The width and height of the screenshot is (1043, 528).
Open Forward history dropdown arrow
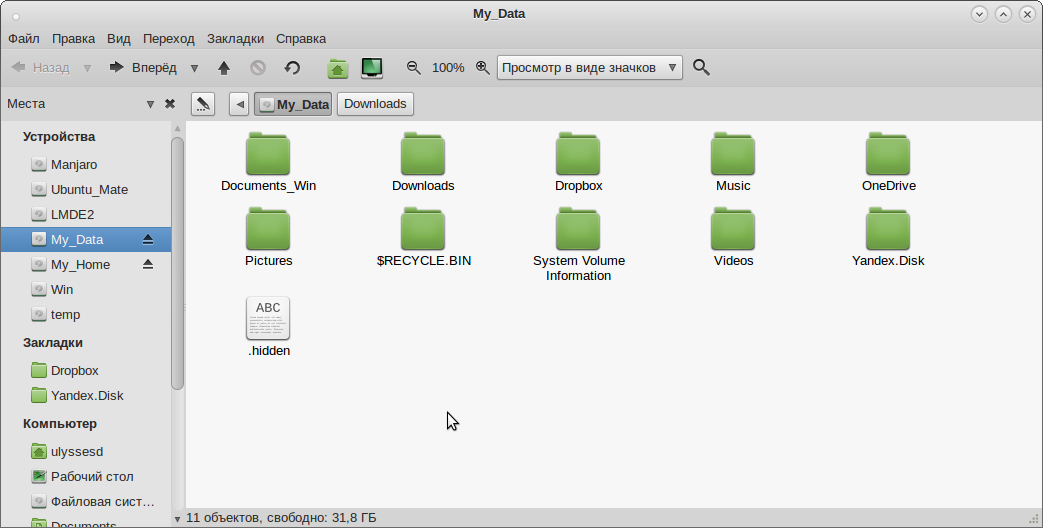[194, 68]
